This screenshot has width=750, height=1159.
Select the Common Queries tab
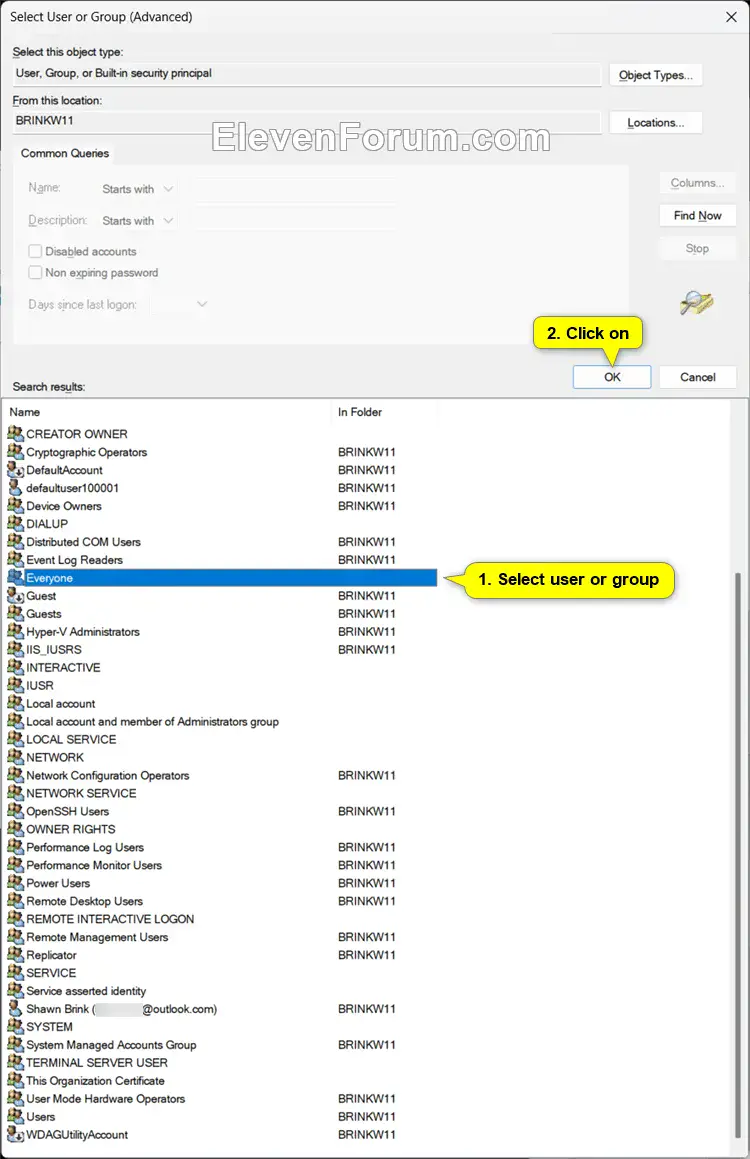[x=65, y=153]
